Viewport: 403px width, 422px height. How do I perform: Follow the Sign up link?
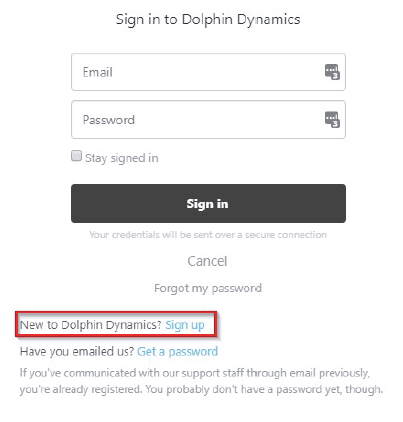point(185,325)
